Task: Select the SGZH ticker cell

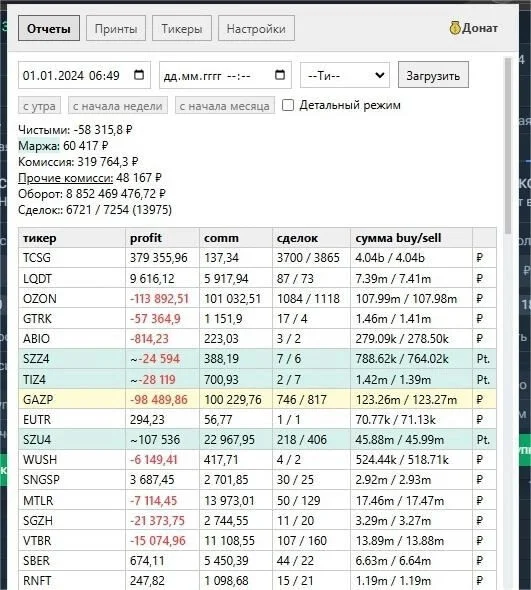Action: pyautogui.click(x=72, y=520)
